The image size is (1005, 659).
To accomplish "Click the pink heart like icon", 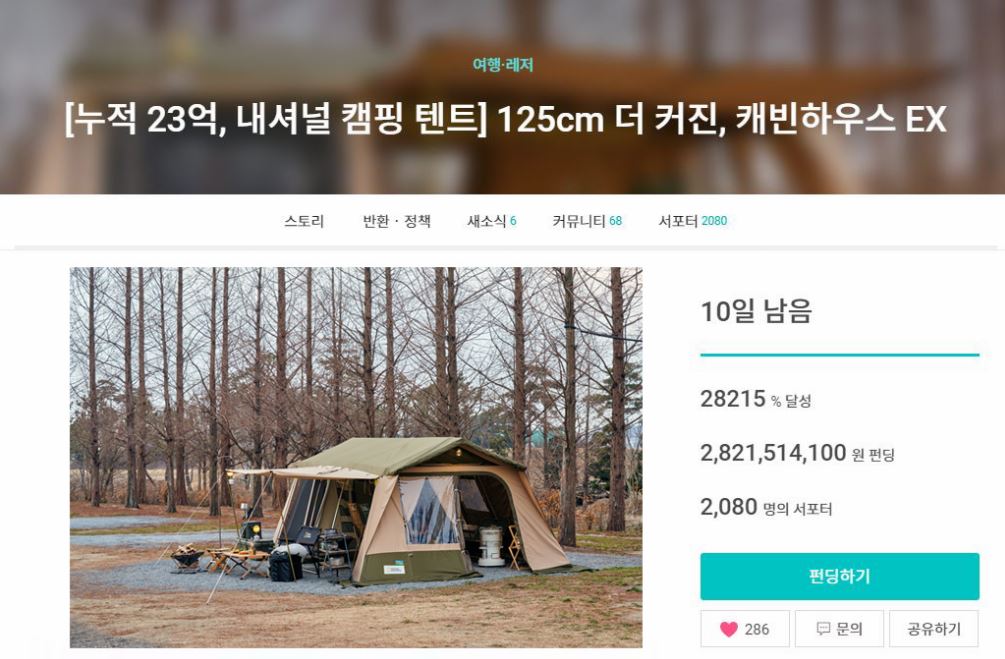I will tap(729, 629).
